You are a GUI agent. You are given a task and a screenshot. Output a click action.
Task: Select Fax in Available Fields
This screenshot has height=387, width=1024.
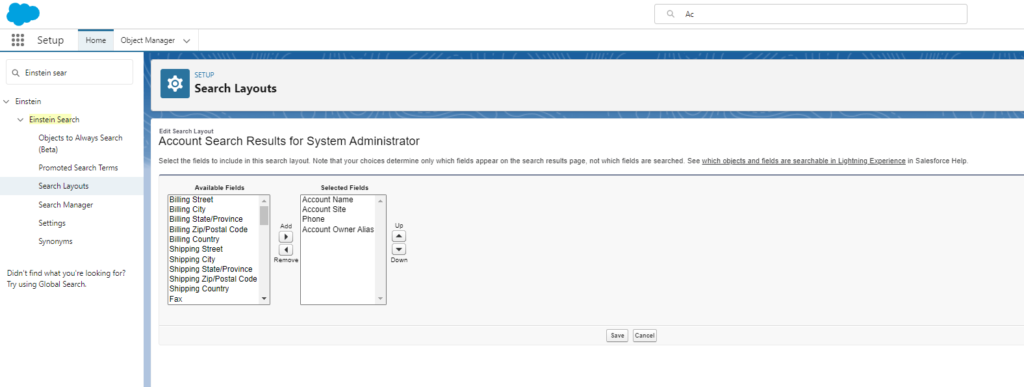(x=176, y=299)
